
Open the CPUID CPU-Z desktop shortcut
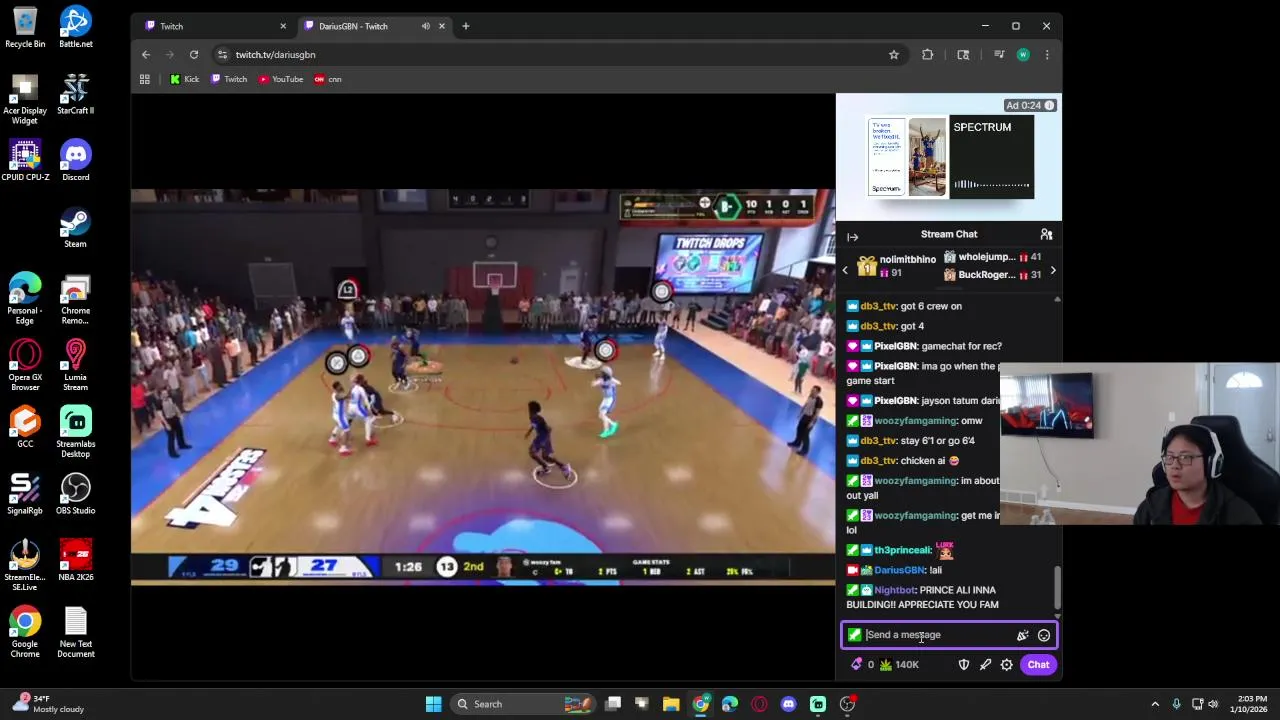pyautogui.click(x=25, y=161)
